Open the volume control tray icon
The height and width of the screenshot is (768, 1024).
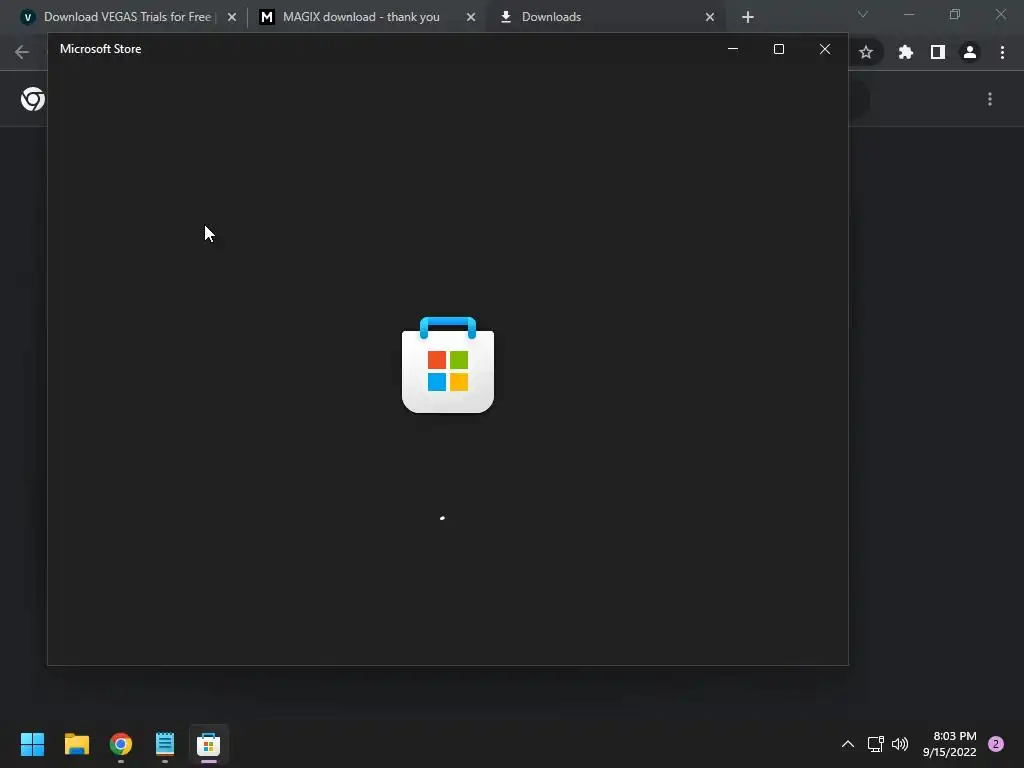click(900, 744)
